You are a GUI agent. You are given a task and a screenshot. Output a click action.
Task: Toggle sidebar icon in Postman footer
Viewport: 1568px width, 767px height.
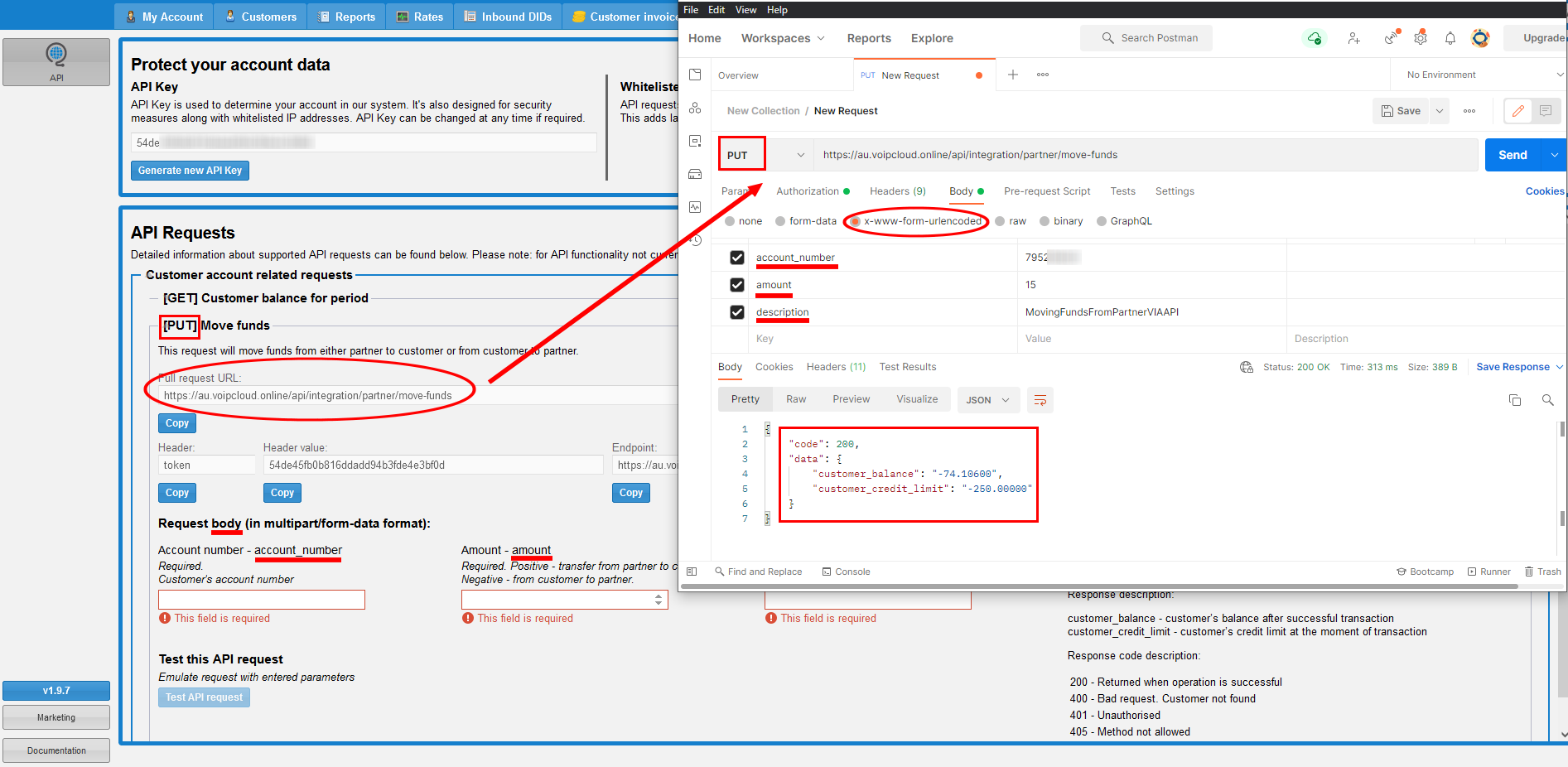click(x=692, y=572)
